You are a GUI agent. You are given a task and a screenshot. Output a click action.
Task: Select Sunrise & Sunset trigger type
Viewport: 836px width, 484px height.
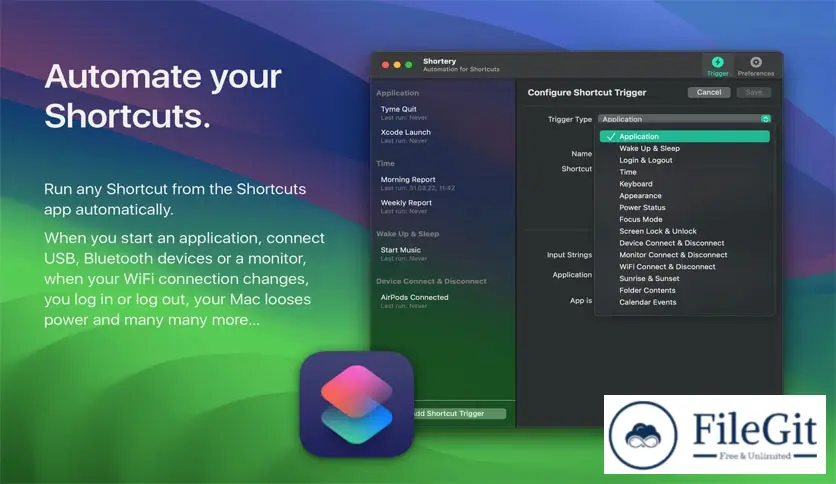pyautogui.click(x=649, y=278)
